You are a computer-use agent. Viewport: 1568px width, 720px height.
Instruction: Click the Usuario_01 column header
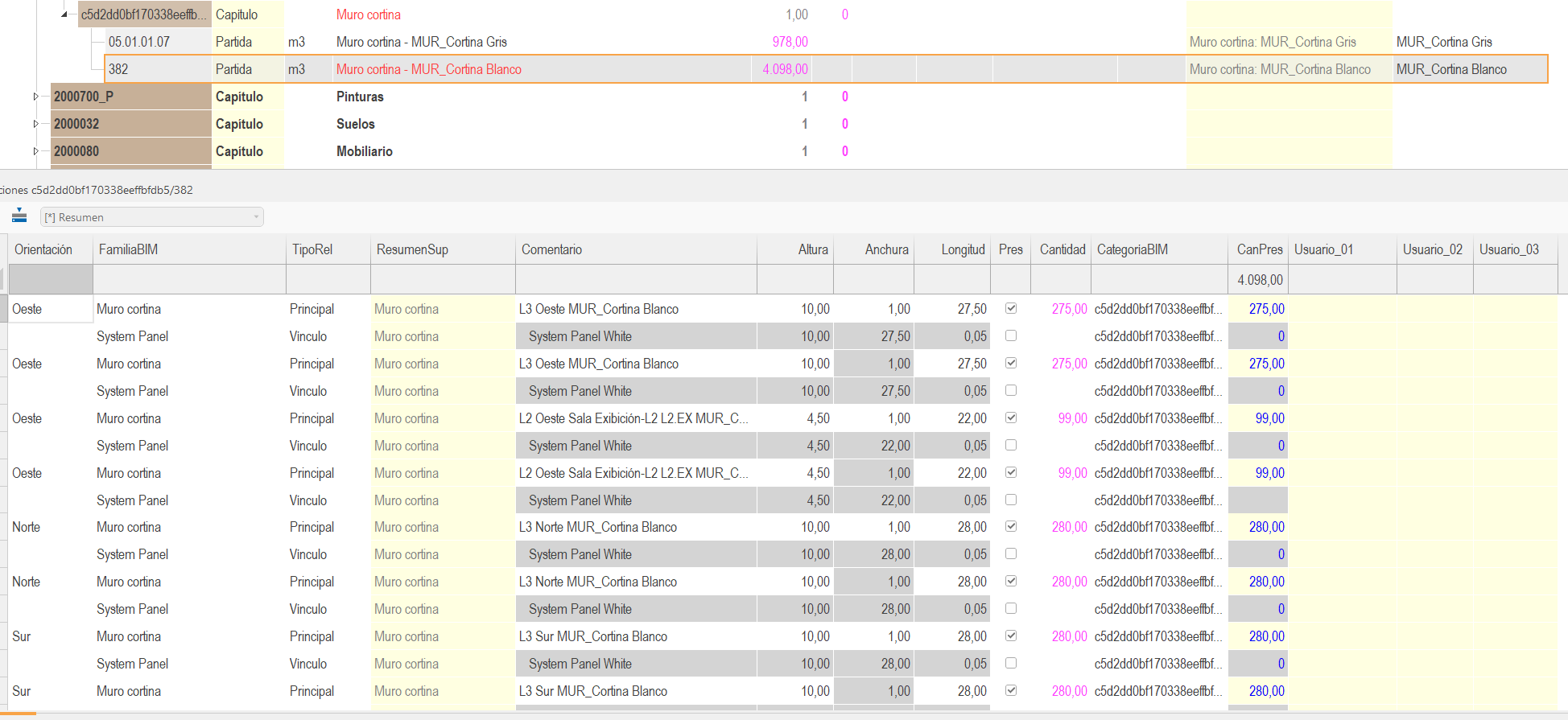click(x=1343, y=249)
